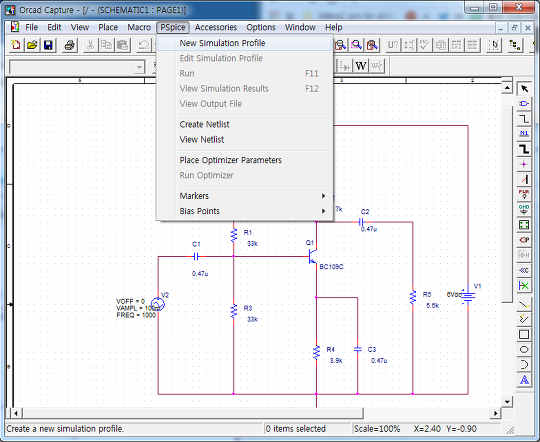Select the Place net alias N1 tool
This screenshot has width=540, height=442.
pyautogui.click(x=524, y=134)
